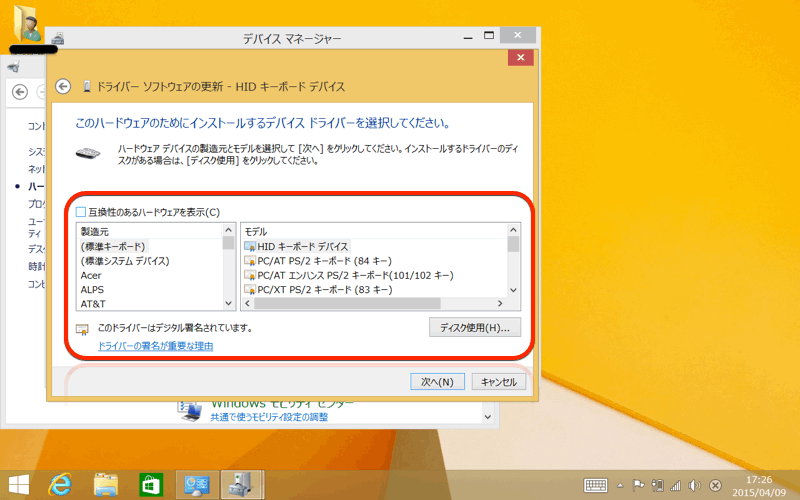Click 次へ(N) button
800x500 pixels.
pyautogui.click(x=437, y=381)
